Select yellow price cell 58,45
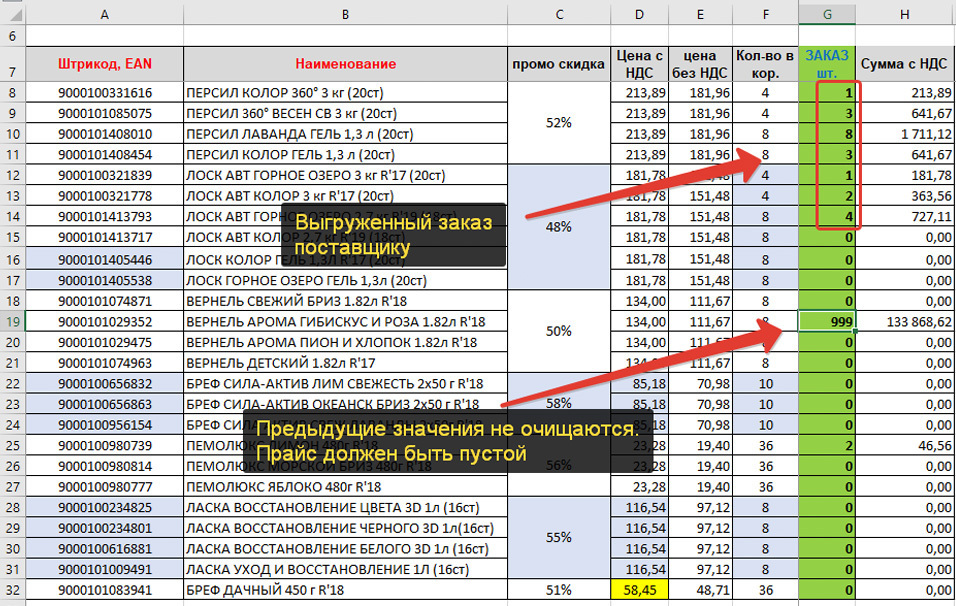The image size is (956, 606). [639, 590]
